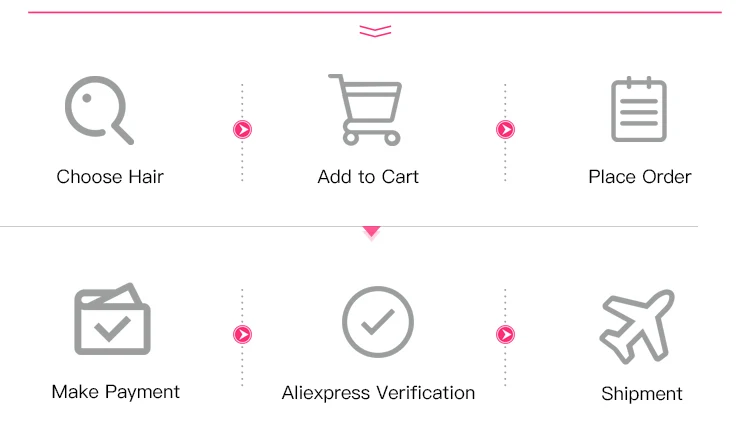750x431 pixels.
Task: Click the pink arrow after Make Payment
Action: pos(242,334)
